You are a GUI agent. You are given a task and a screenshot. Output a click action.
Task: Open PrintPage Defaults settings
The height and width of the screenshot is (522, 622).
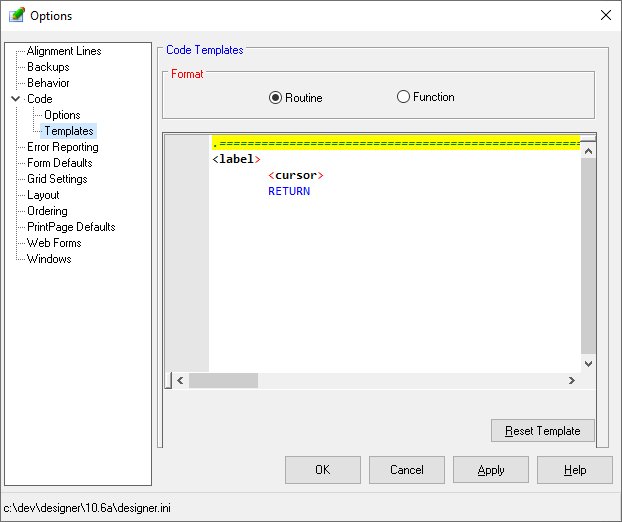click(x=70, y=227)
